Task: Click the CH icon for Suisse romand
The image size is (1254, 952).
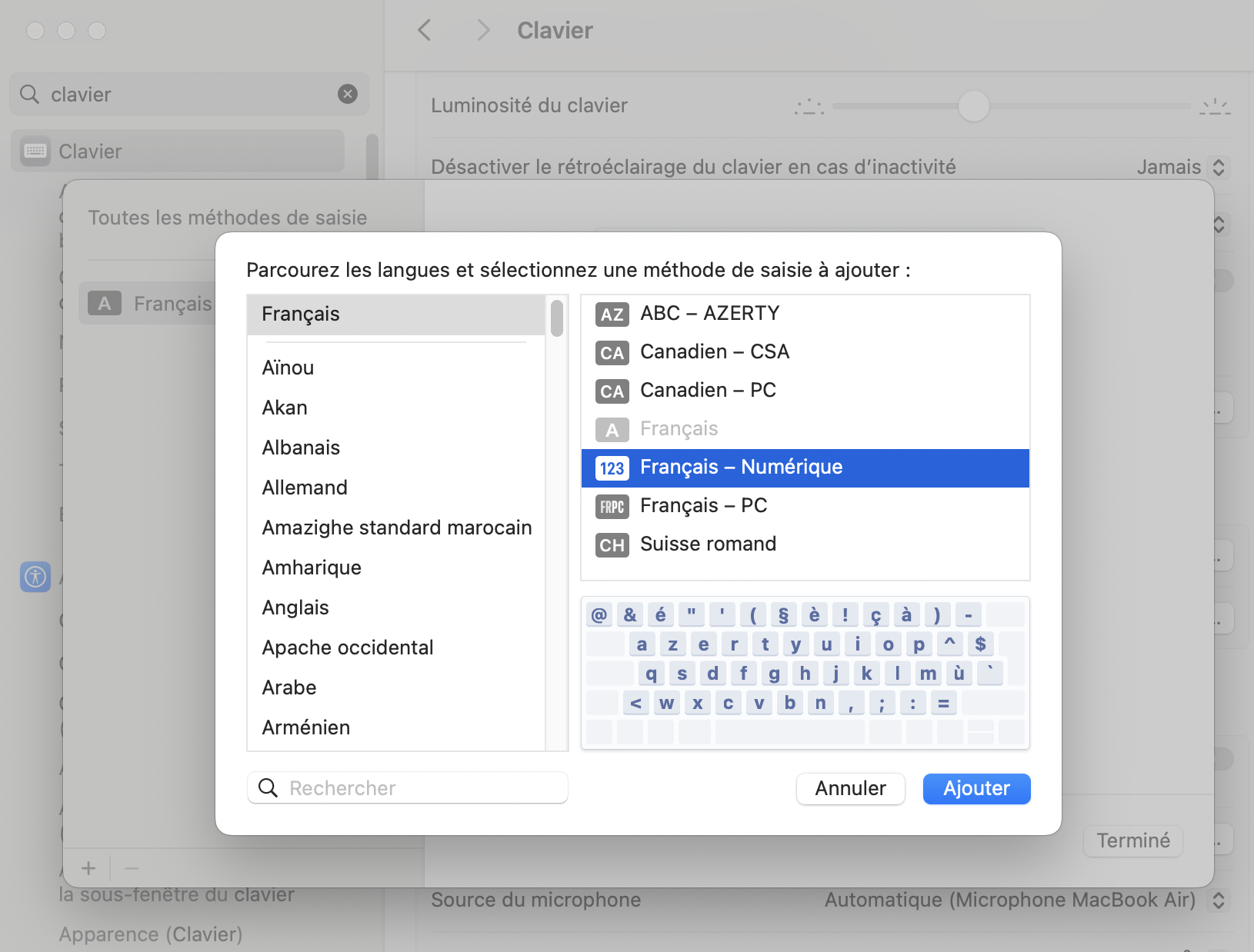Action: (612, 545)
